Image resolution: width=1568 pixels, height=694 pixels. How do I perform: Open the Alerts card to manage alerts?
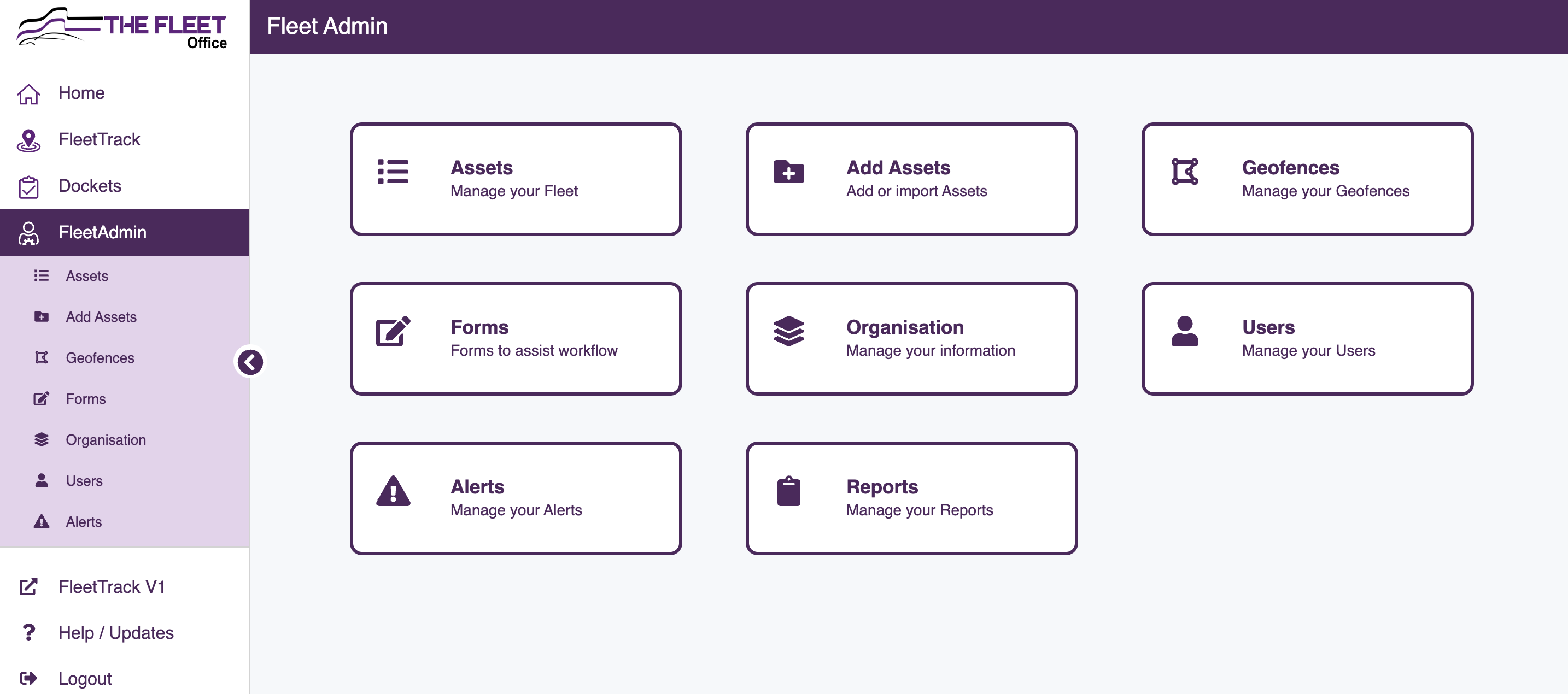pyautogui.click(x=515, y=498)
